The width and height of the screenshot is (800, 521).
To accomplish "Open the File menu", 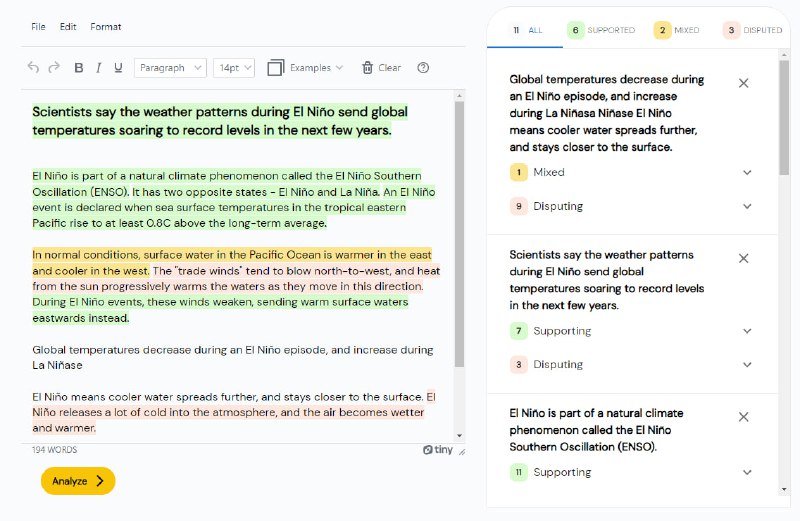I will click(38, 26).
